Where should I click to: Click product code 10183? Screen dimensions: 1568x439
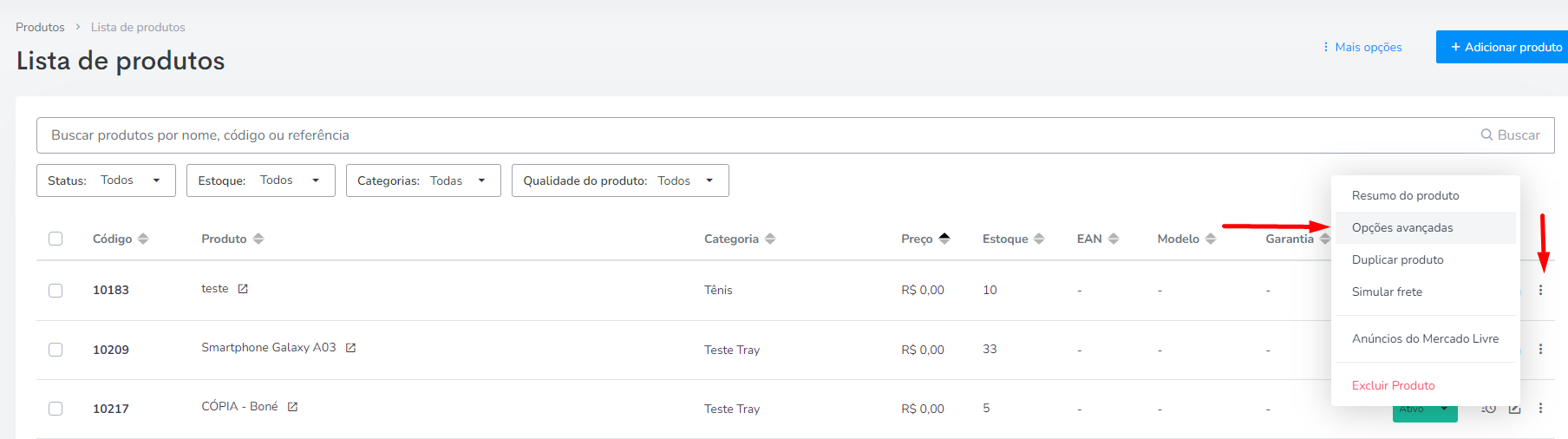(x=111, y=290)
